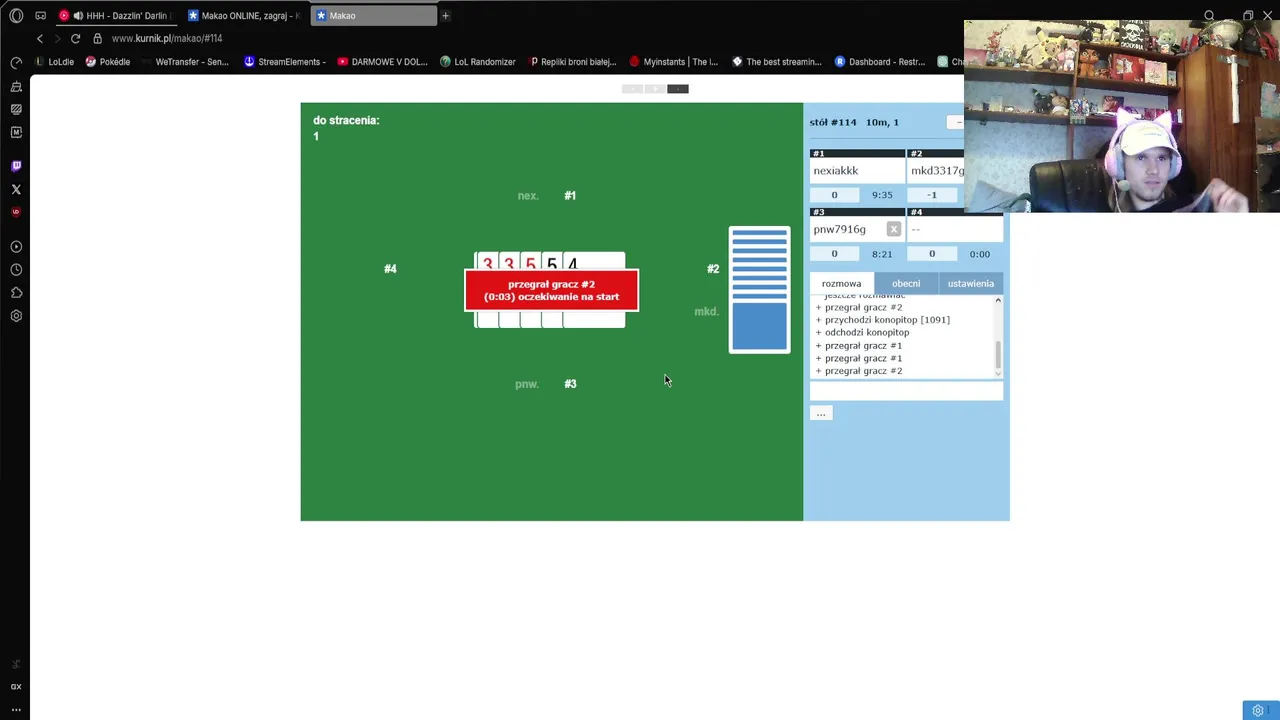Screen dimensions: 1280x720
Task: Switch to the Makao ONLINE, zagraj tab
Action: point(244,16)
